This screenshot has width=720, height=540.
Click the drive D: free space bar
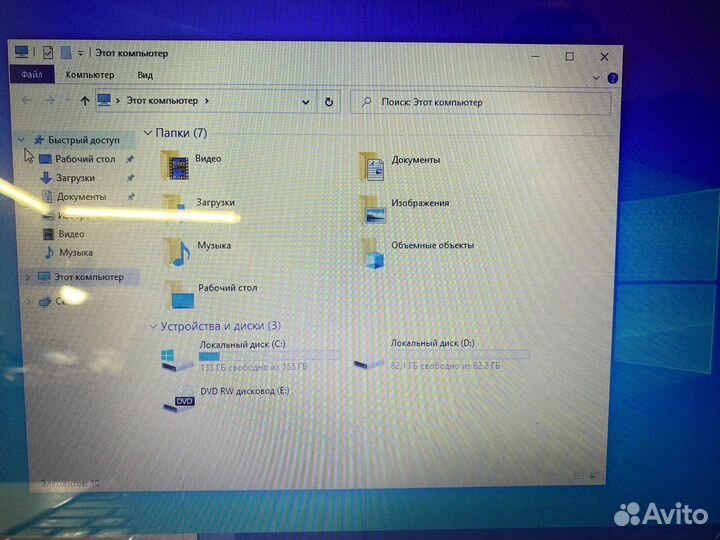coord(461,354)
